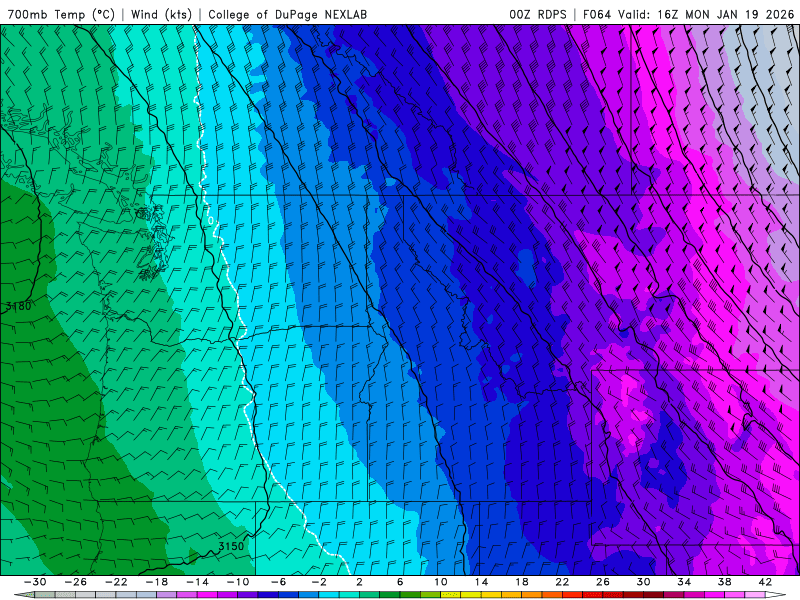Click the -2 color scale label
The height and width of the screenshot is (600, 800).
tap(319, 582)
